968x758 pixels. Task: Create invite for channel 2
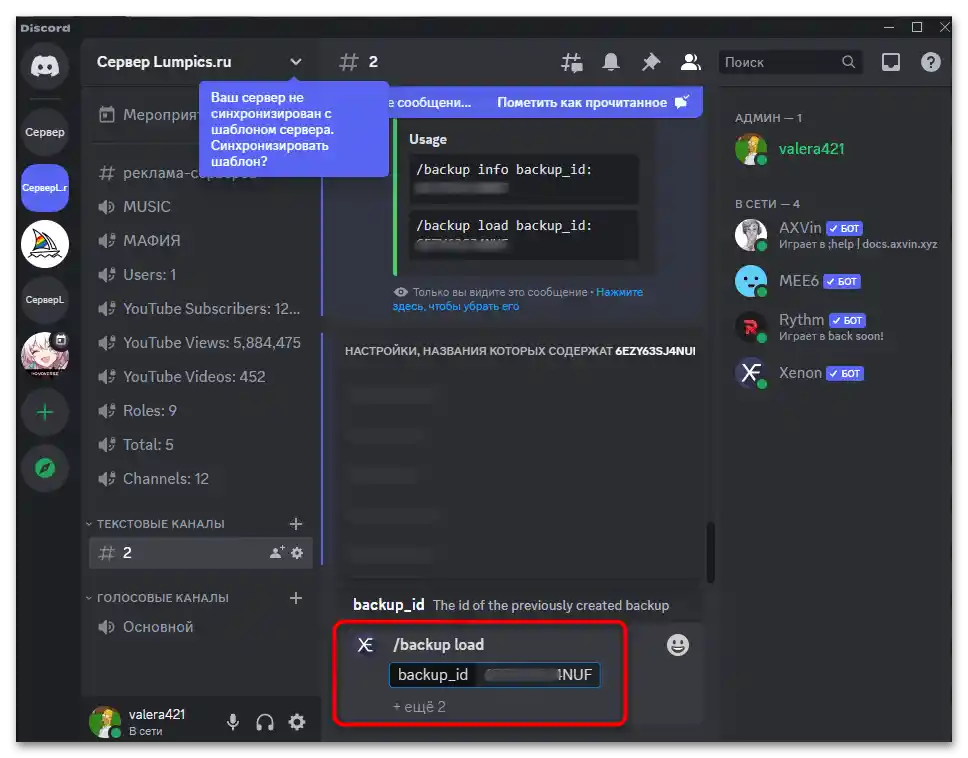(x=277, y=552)
